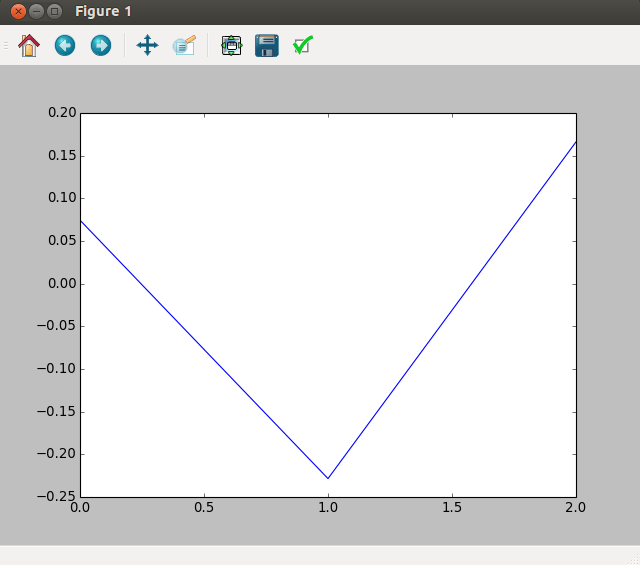The width and height of the screenshot is (640, 565).
Task: Click the y-axis label −0.10
Action: click(x=57, y=369)
